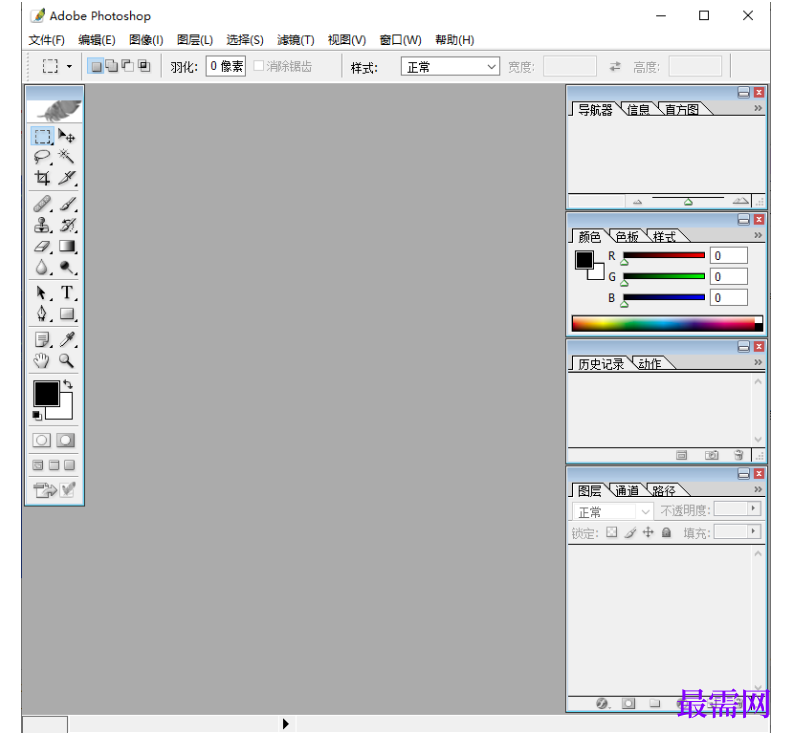Image resolution: width=789 pixels, height=735 pixels.
Task: Open the 样式 style dropdown
Action: 450,66
